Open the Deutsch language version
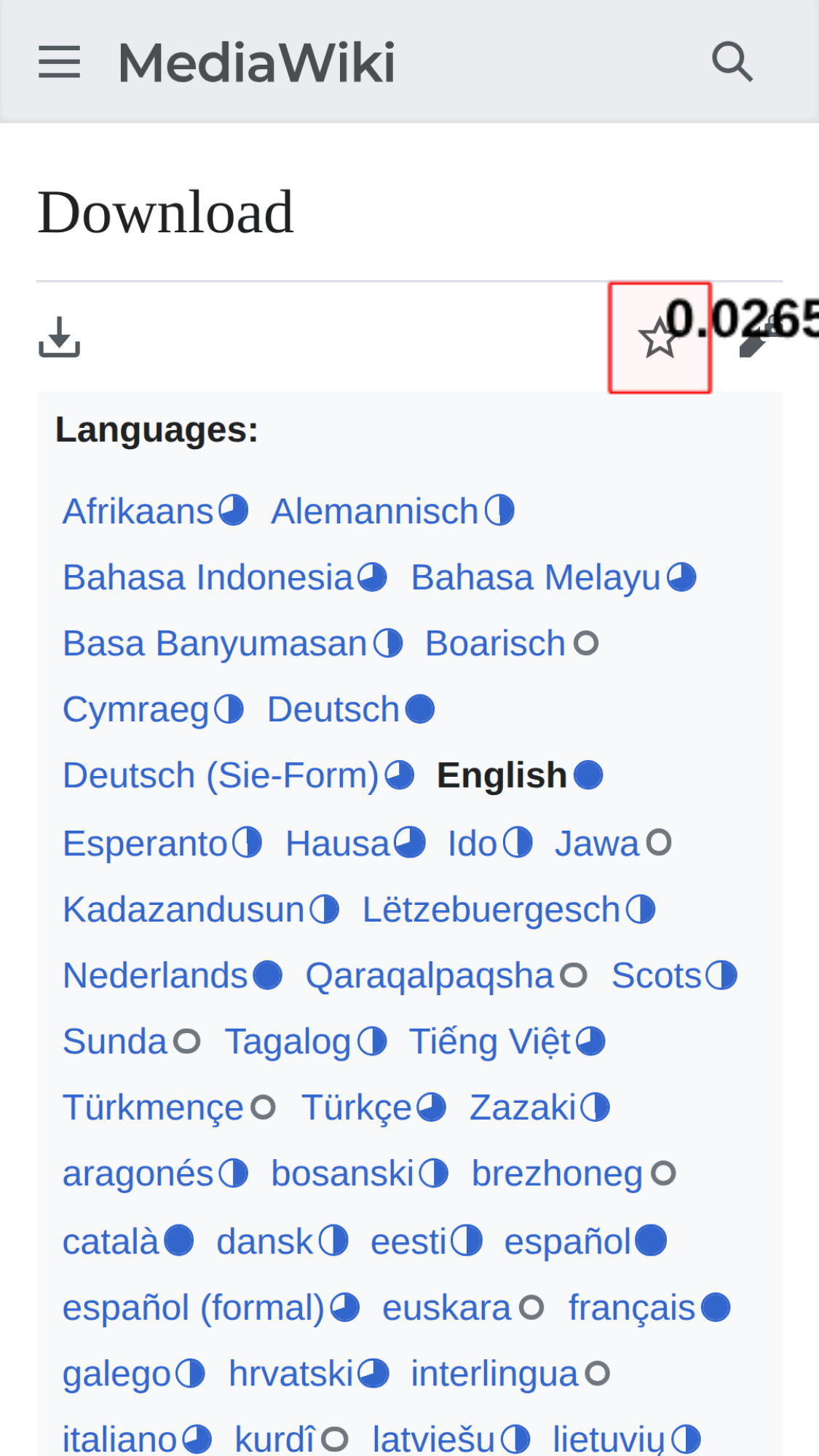Viewport: 819px width, 1456px height. pyautogui.click(x=333, y=709)
